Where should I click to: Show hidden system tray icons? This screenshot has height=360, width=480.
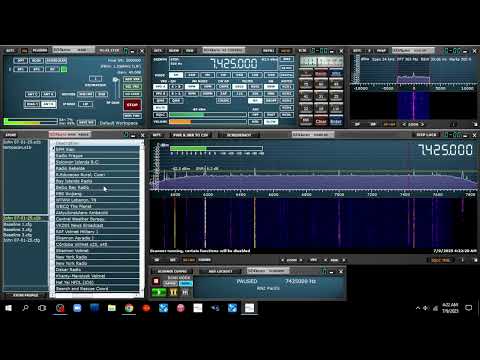[418, 308]
